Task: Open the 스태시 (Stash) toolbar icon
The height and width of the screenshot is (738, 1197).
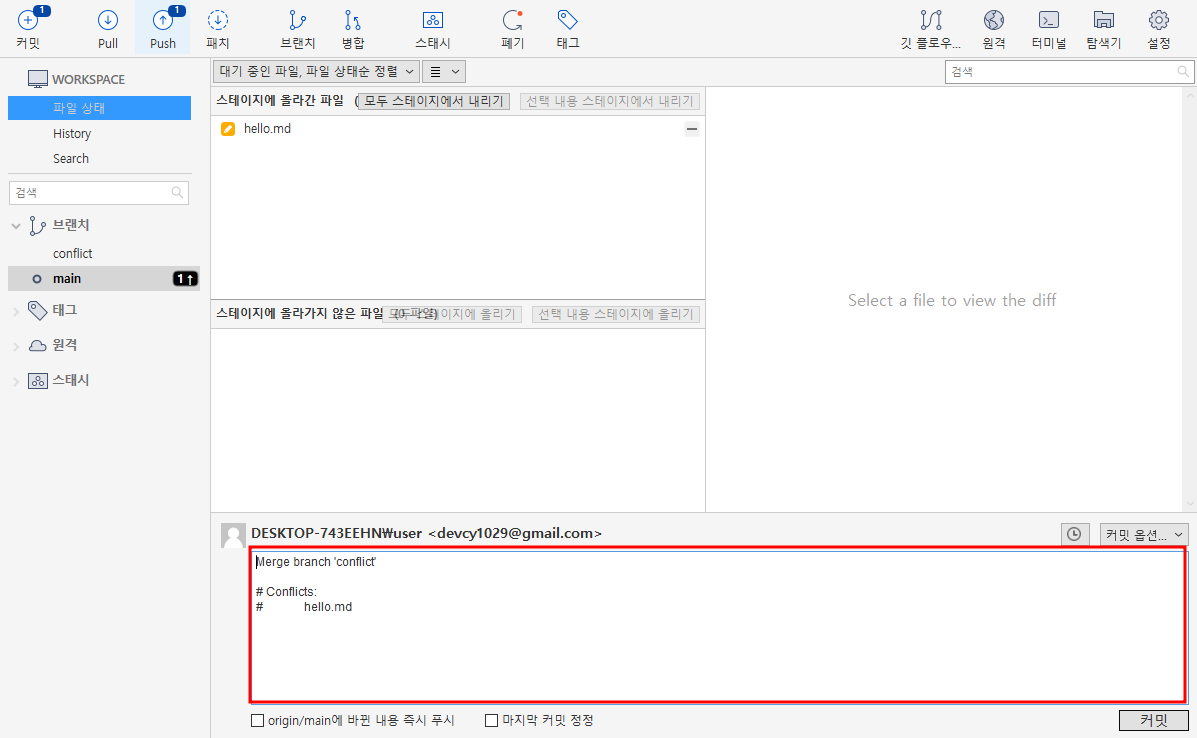Action: click(x=433, y=21)
